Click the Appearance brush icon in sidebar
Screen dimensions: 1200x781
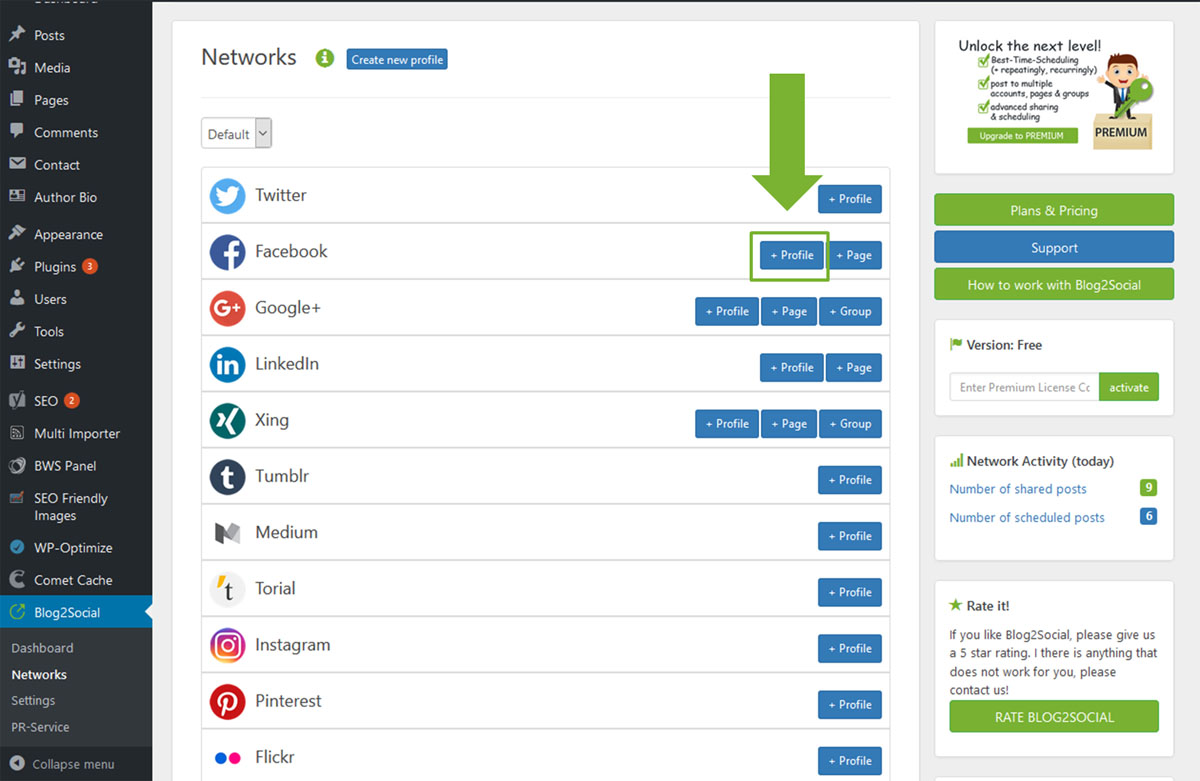click(17, 234)
